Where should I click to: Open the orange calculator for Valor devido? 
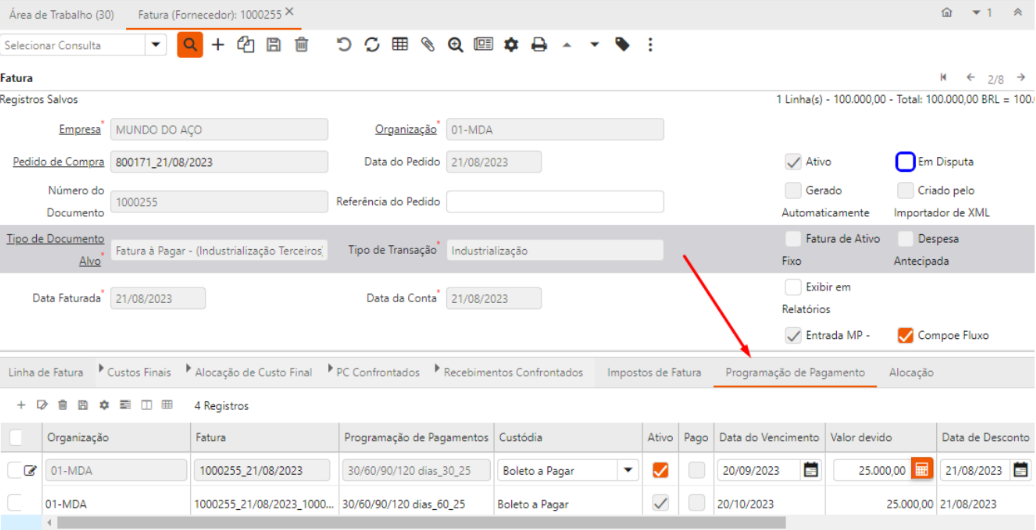922,469
